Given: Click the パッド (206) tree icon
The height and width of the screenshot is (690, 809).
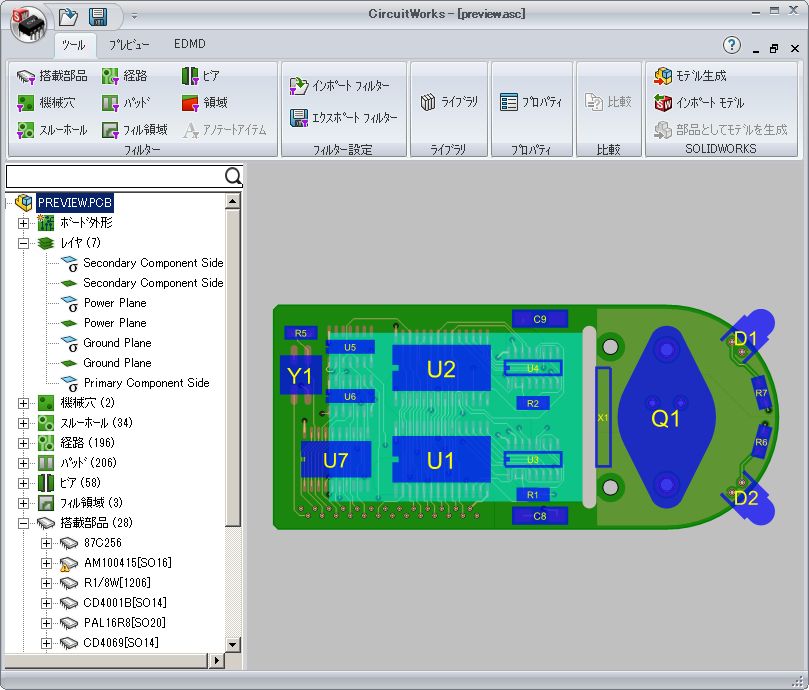Looking at the screenshot, I should click(46, 462).
